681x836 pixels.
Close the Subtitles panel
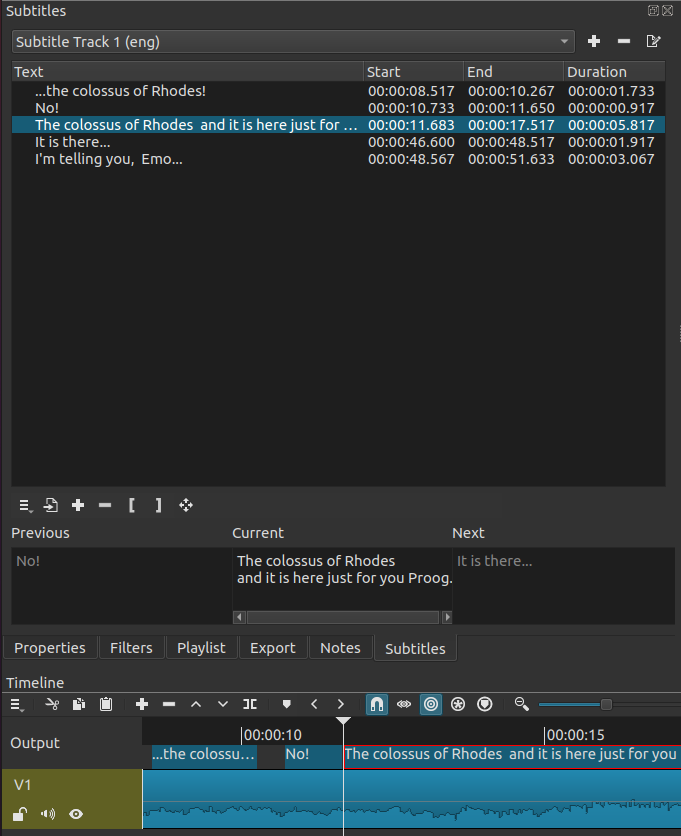pos(667,10)
